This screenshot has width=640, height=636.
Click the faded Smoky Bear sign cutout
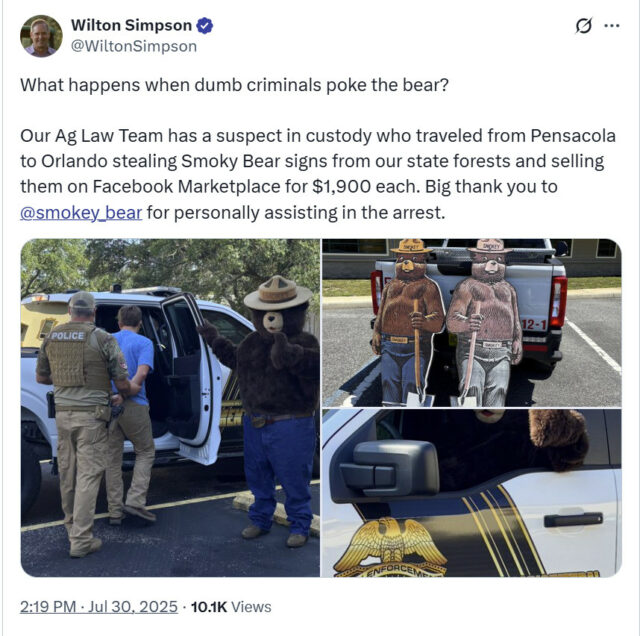pos(484,322)
